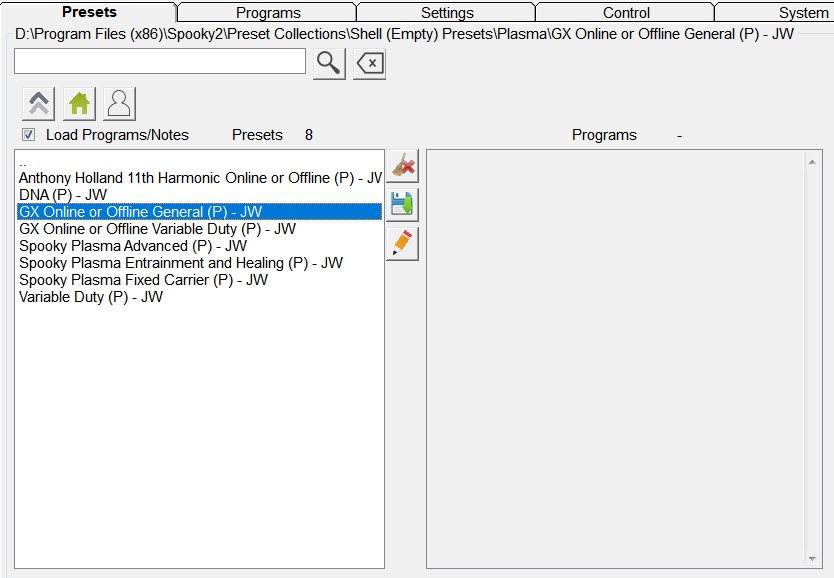Screen dimensions: 834x578
Task: Uncheck Load Programs/Notes checkbox
Action: click(29, 135)
